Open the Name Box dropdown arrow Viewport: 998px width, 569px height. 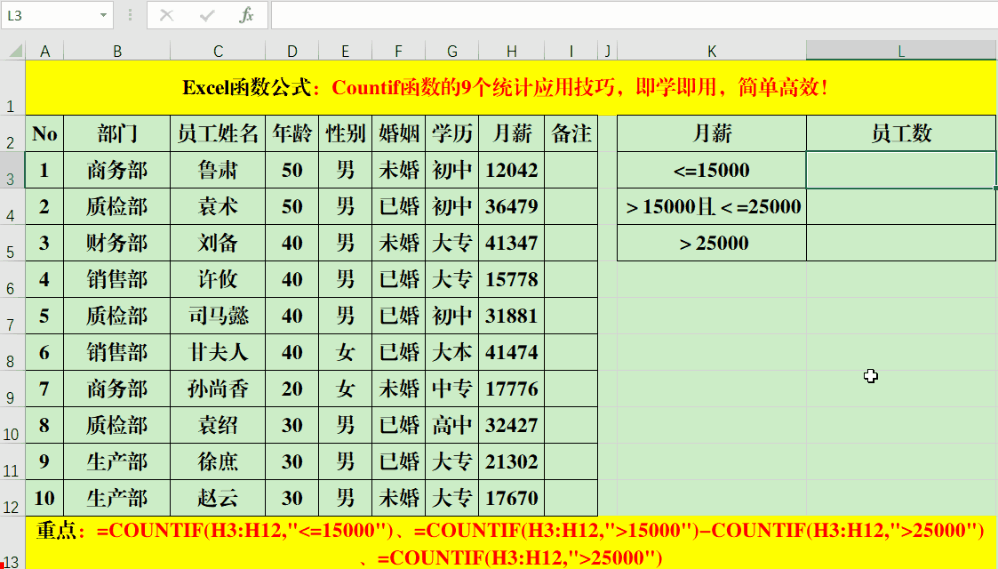tap(103, 15)
